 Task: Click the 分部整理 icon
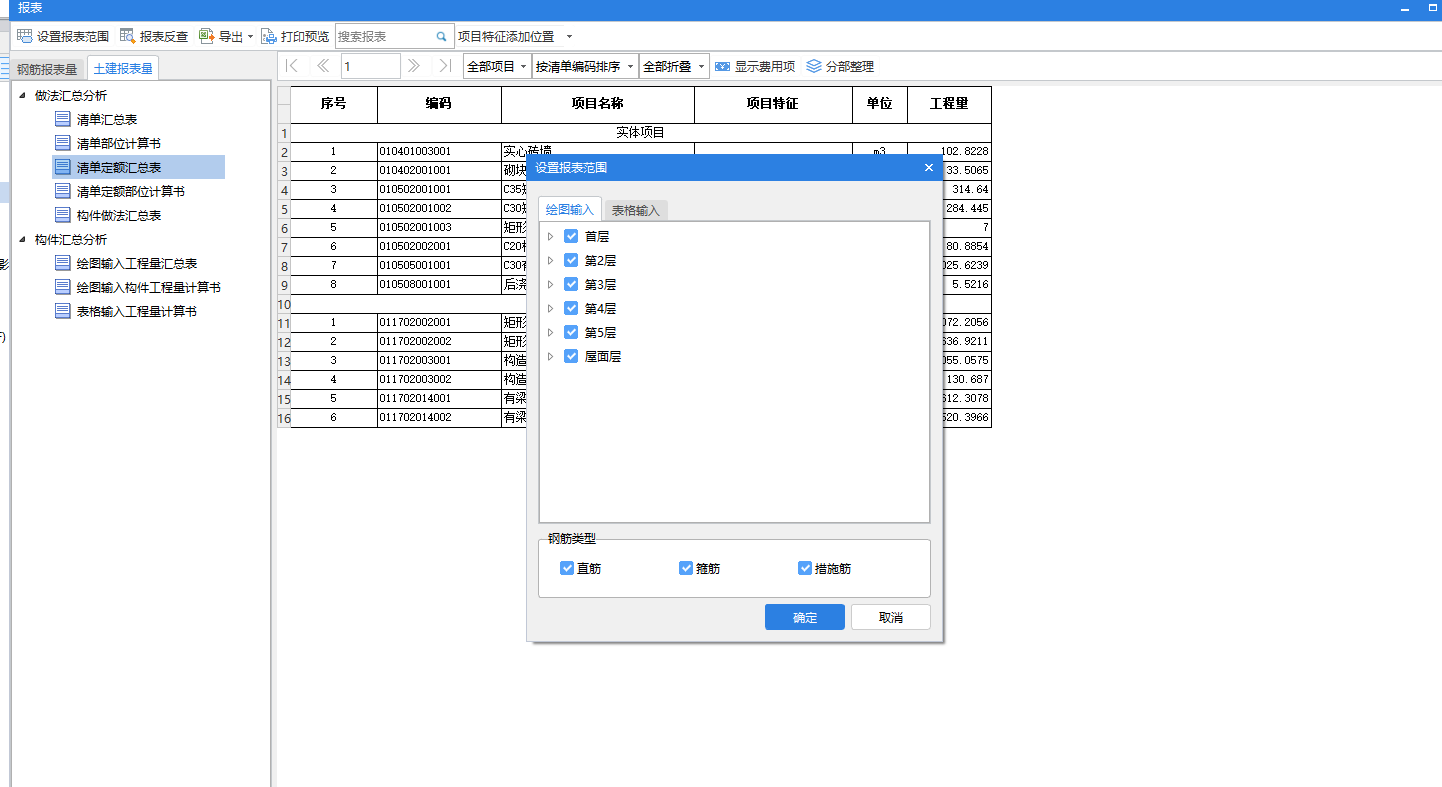[x=814, y=66]
